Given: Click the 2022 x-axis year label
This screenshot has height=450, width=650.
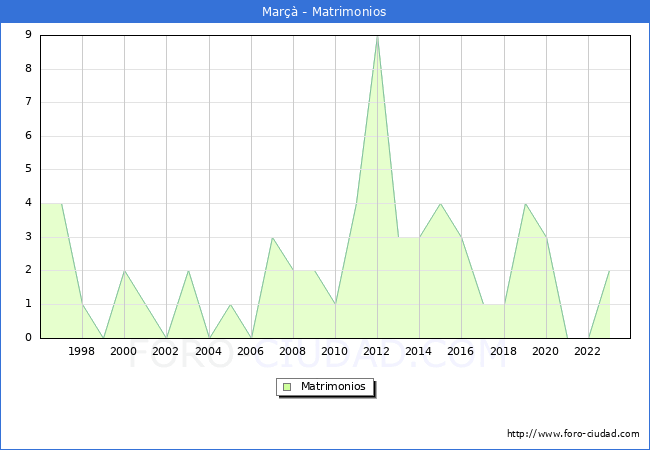Looking at the screenshot, I should pos(588,351).
